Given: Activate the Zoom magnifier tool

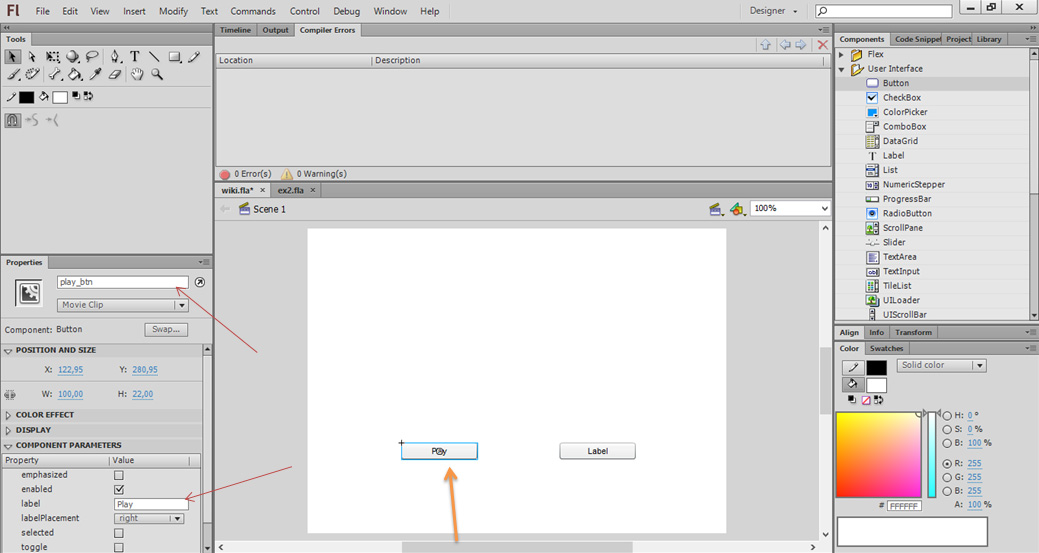Looking at the screenshot, I should tap(157, 74).
